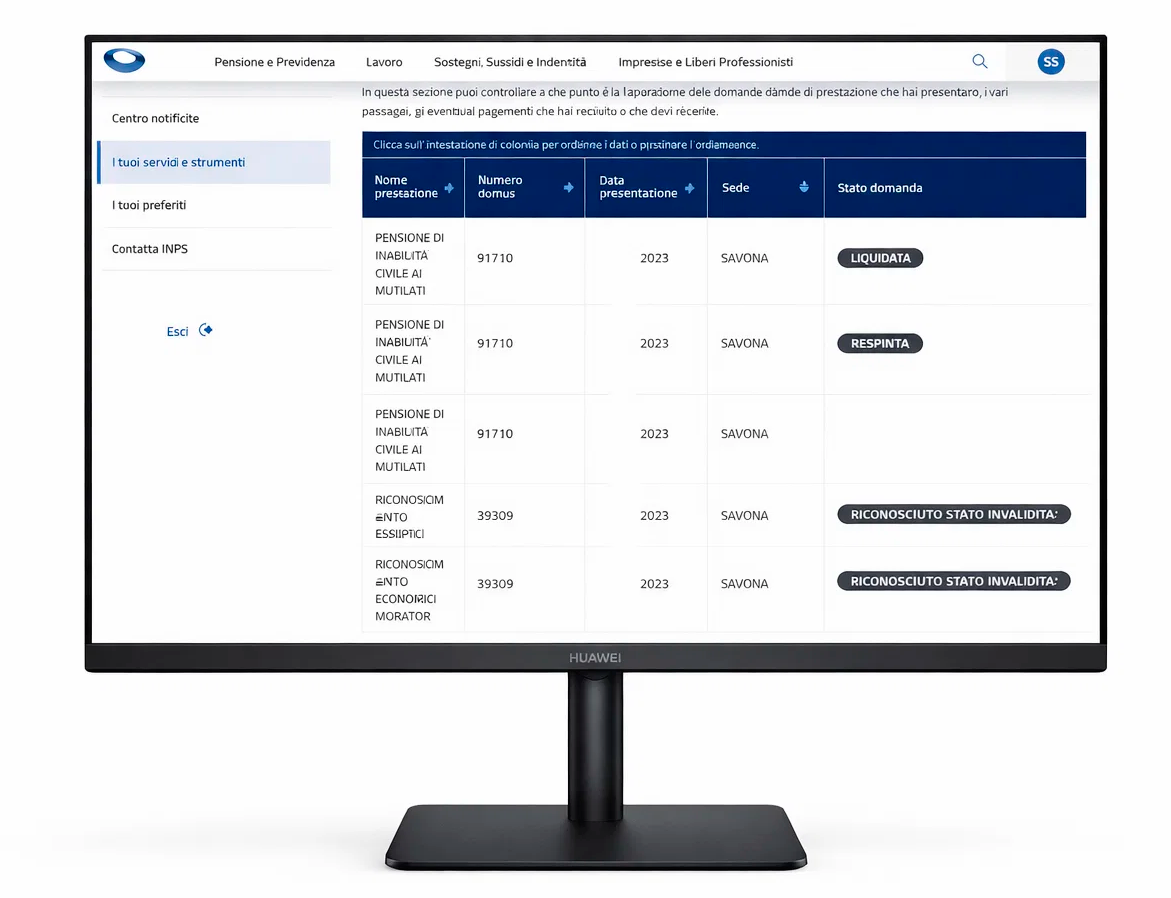Click 2023 in the RESPINTA row

point(654,344)
